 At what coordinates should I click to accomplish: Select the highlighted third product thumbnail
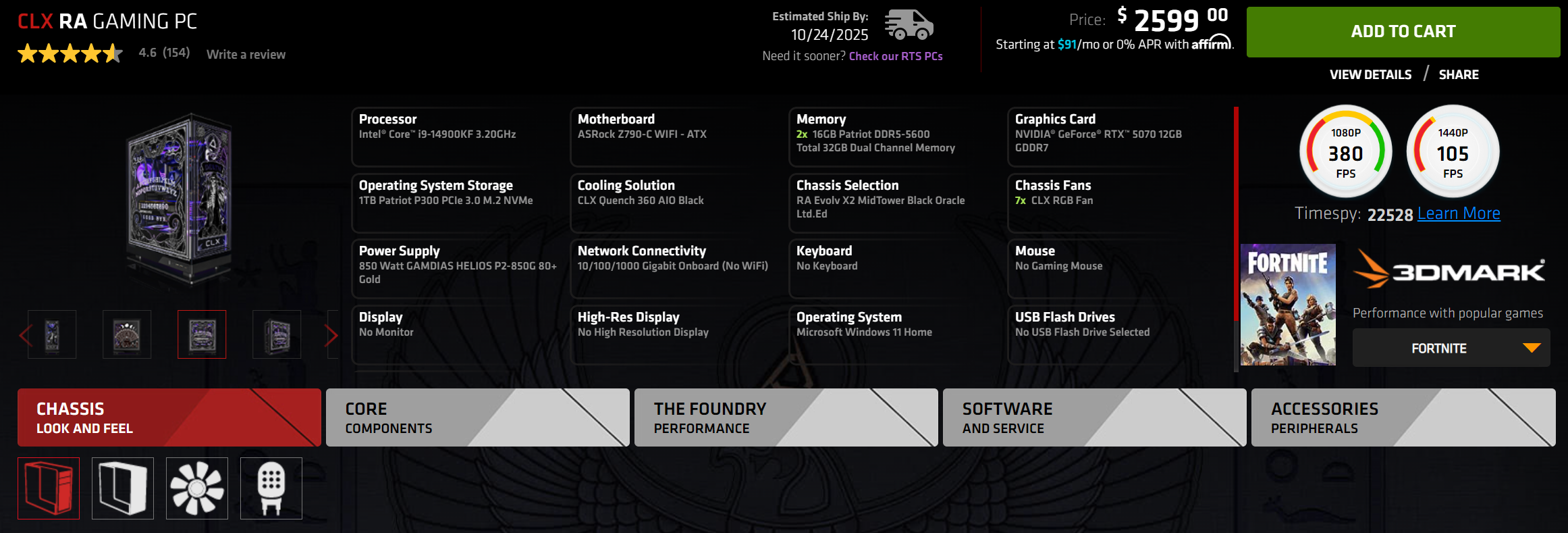click(x=202, y=334)
